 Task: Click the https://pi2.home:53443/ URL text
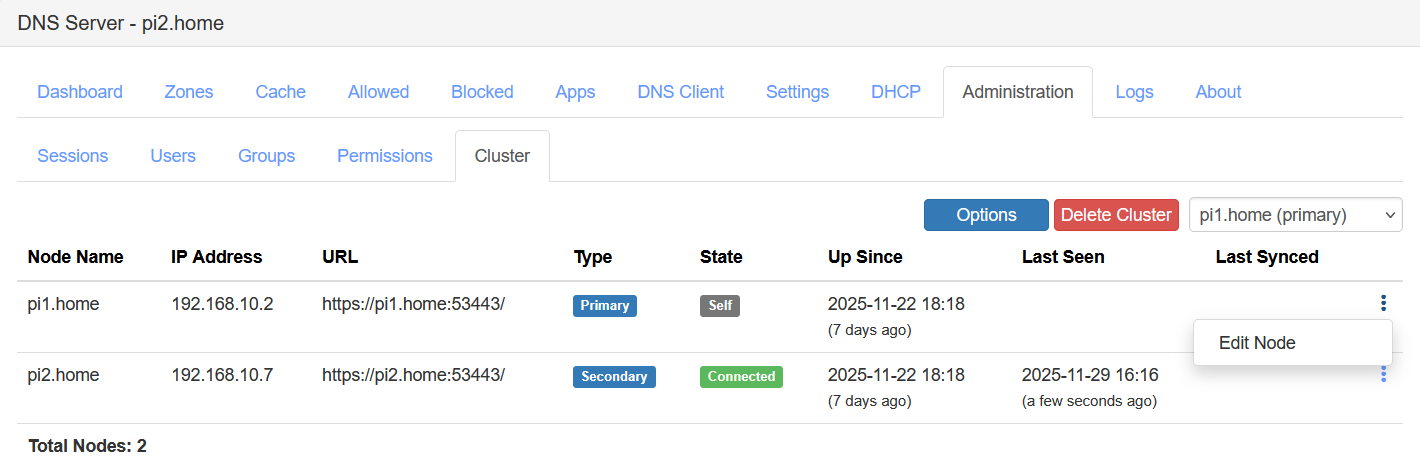click(x=413, y=375)
